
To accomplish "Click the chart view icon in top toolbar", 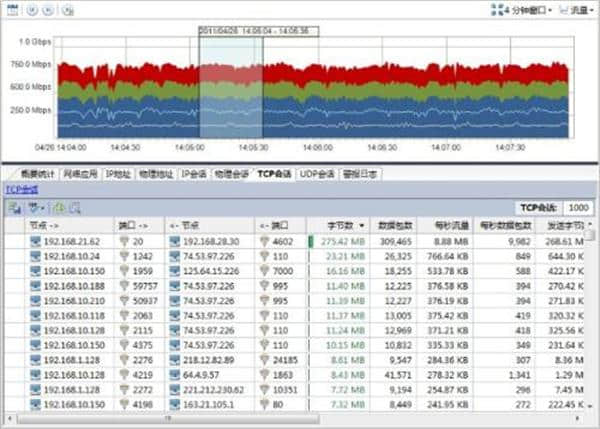I will (12, 9).
